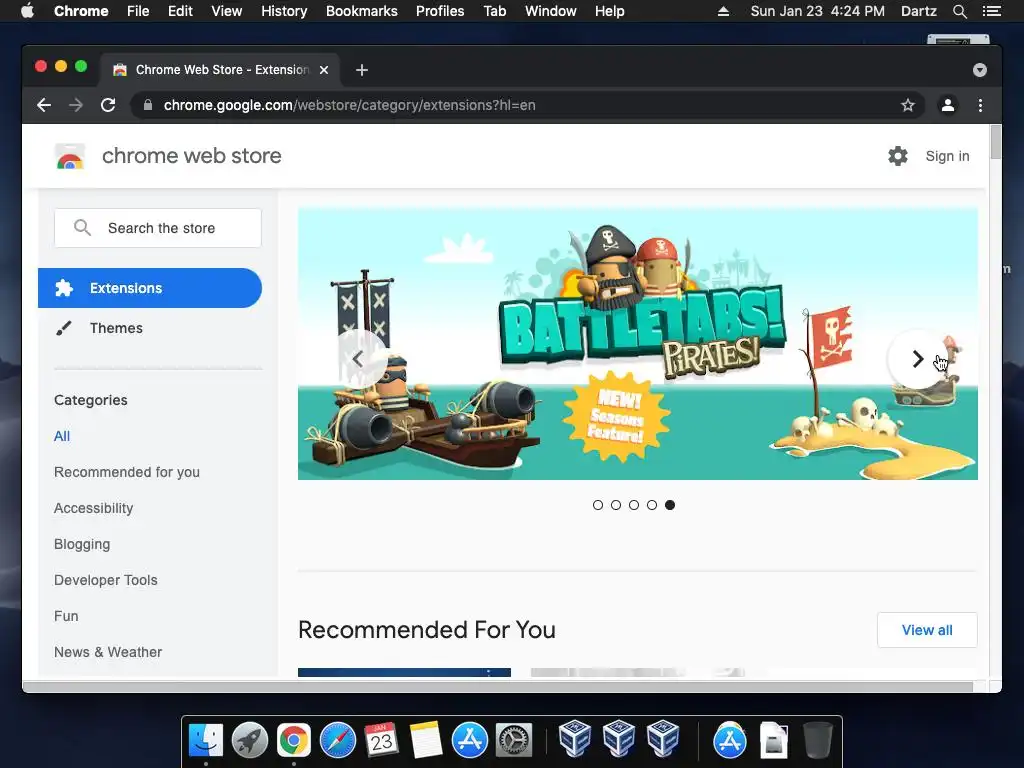Click Sign in link

coord(948,156)
